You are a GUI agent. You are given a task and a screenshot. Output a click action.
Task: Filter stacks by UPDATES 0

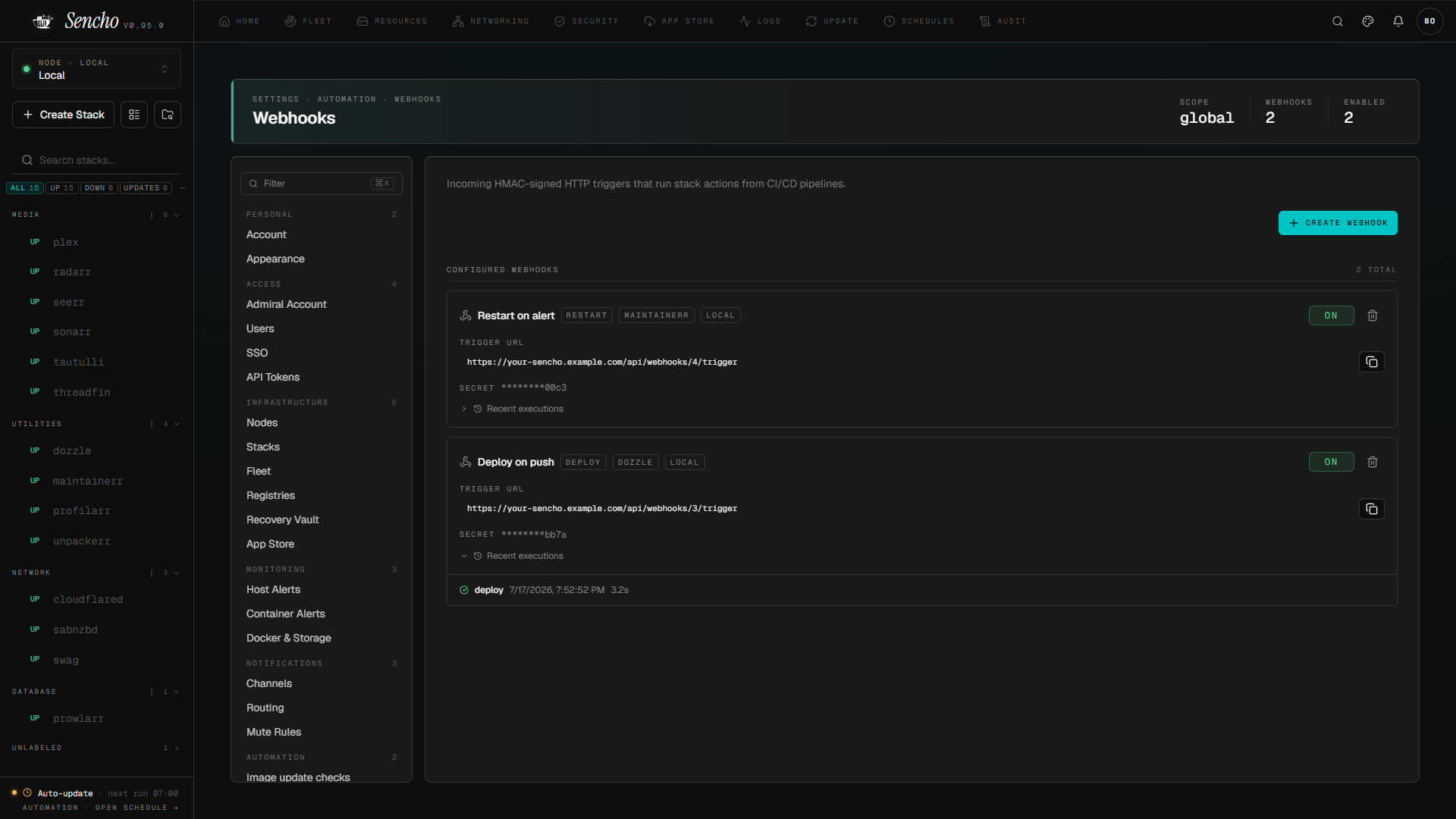[146, 188]
